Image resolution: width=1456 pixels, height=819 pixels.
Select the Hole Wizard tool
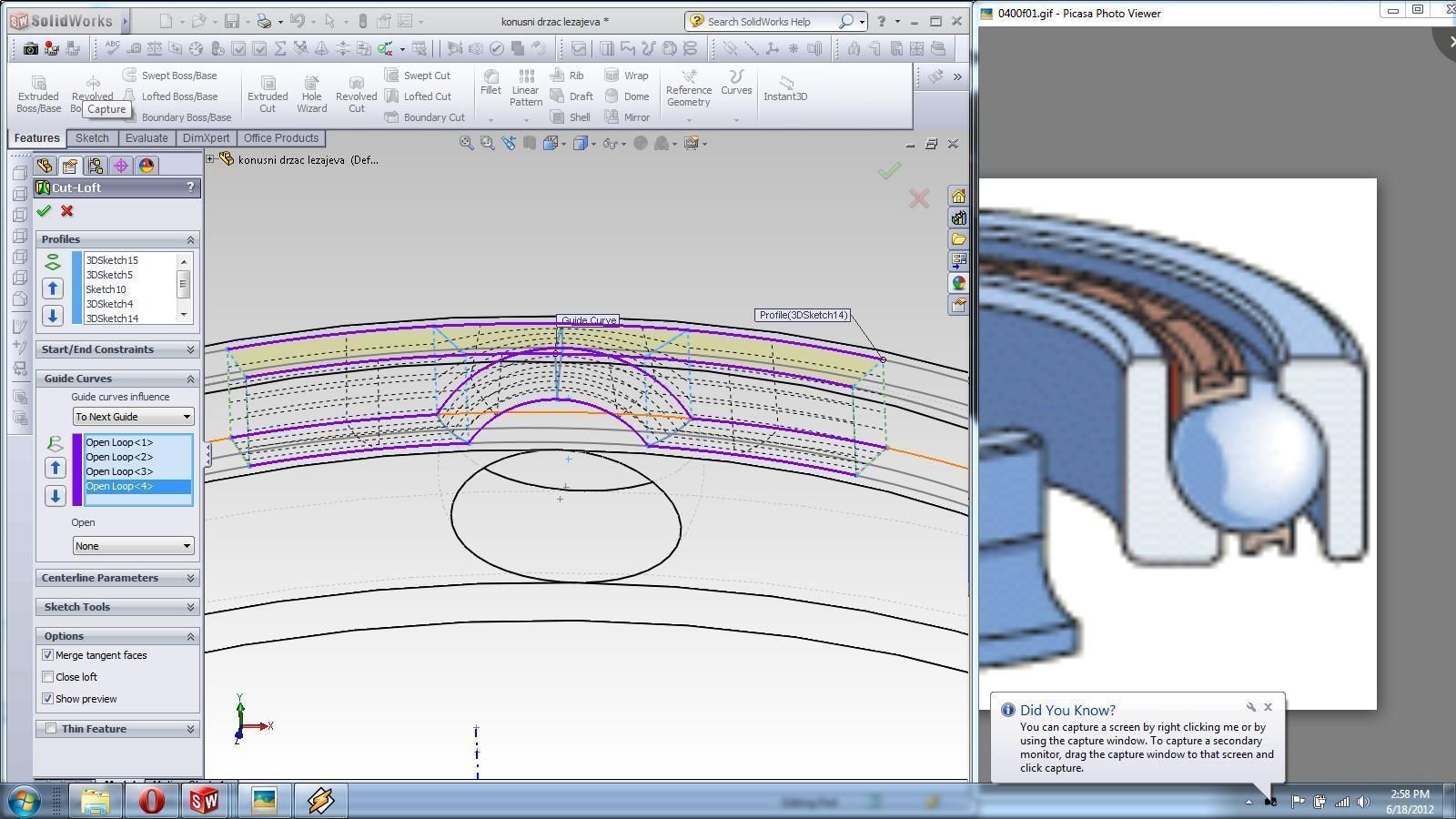[311, 84]
